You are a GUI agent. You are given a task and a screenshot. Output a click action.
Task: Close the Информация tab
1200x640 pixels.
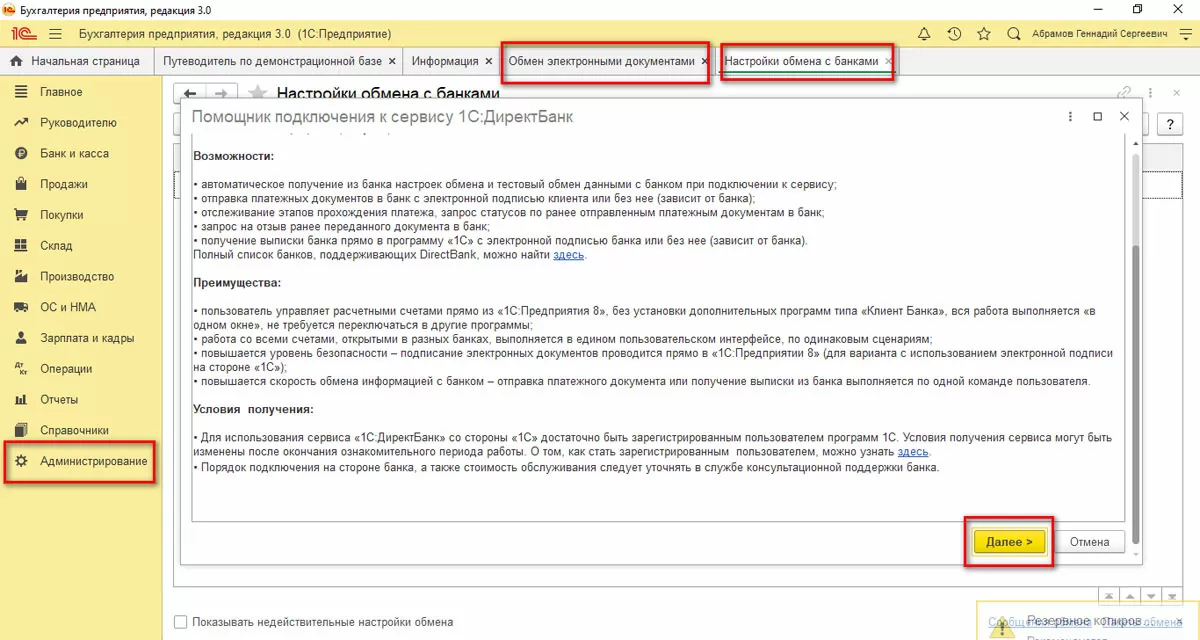(x=488, y=62)
